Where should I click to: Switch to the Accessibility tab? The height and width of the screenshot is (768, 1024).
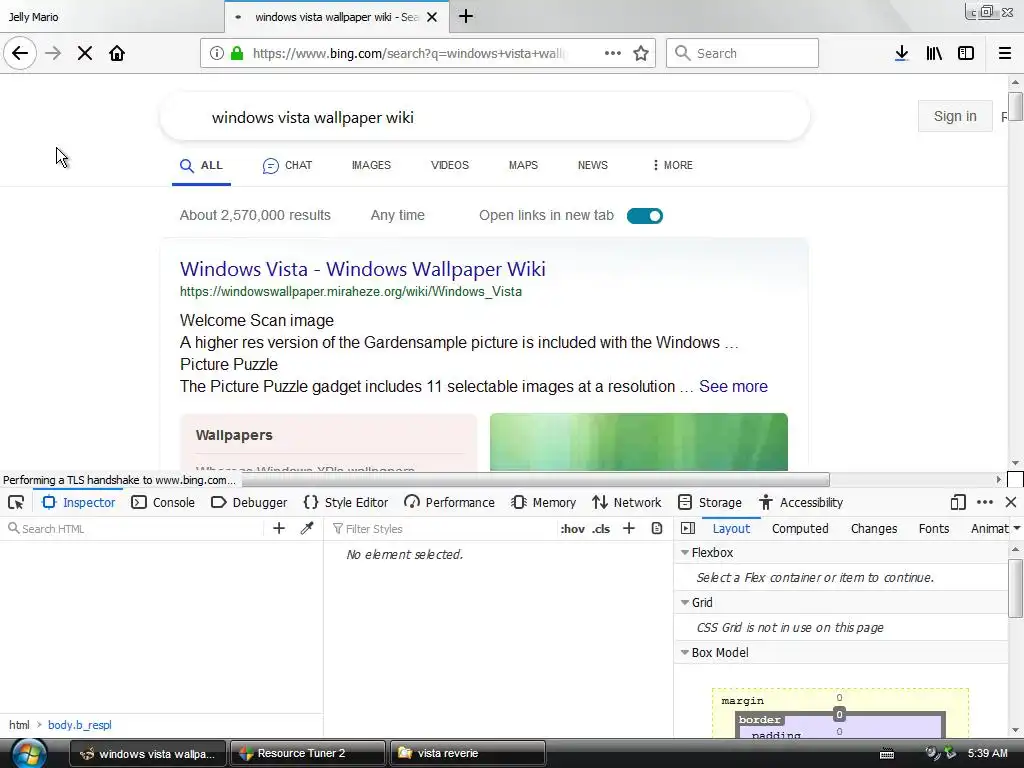coord(801,502)
